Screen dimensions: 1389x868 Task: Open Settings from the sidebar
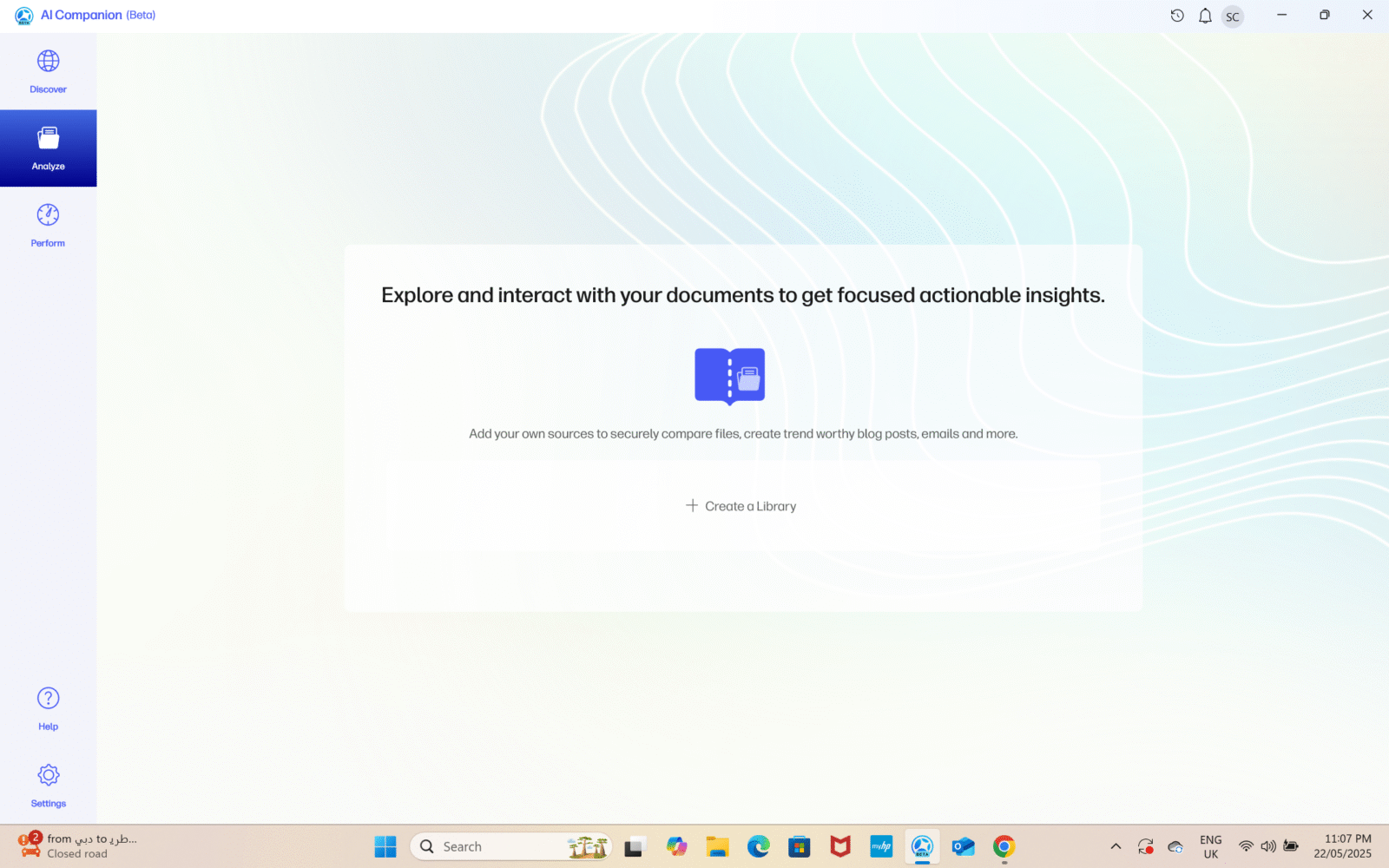point(48,785)
